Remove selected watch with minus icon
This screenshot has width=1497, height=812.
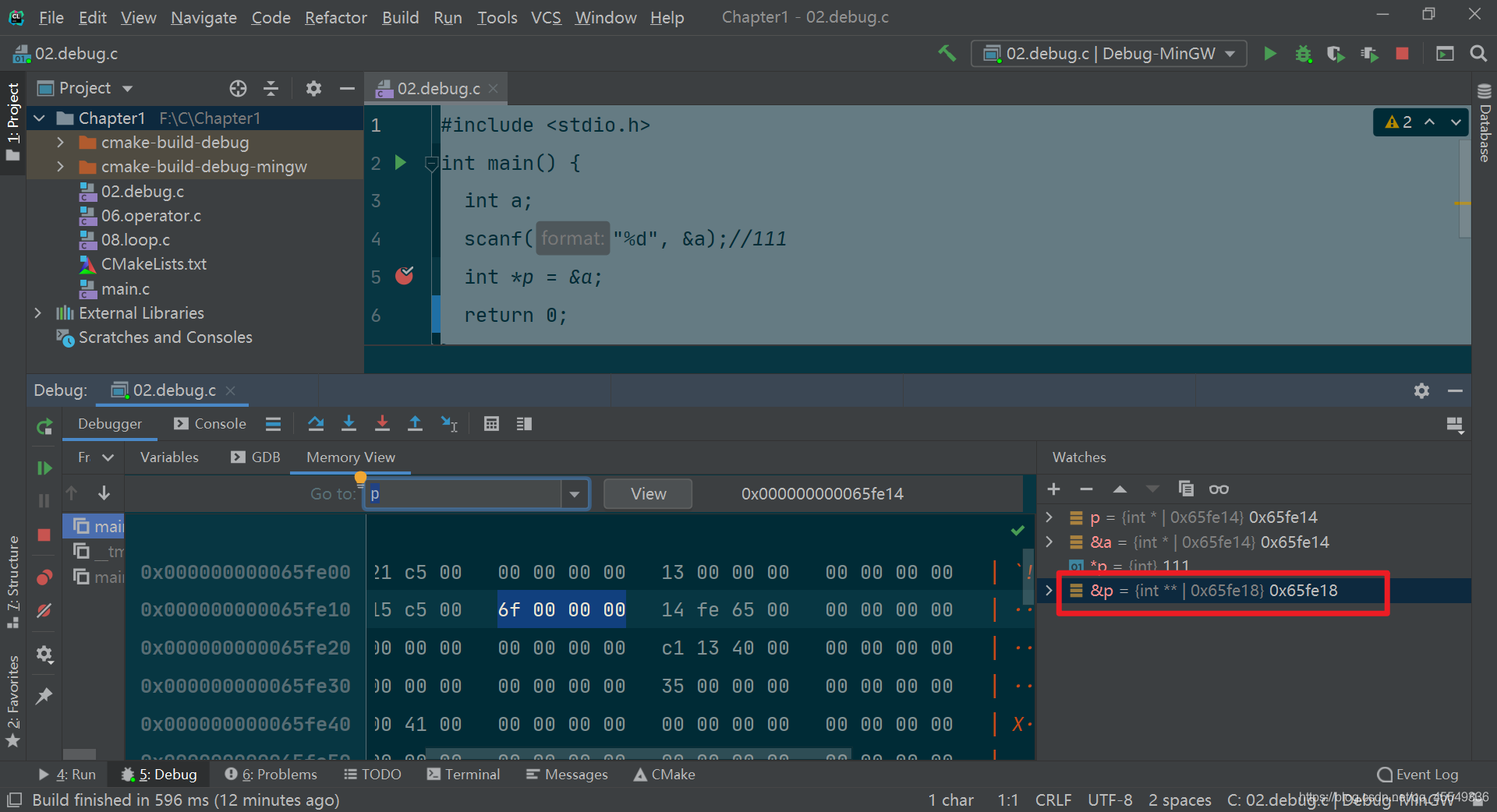point(1086,489)
